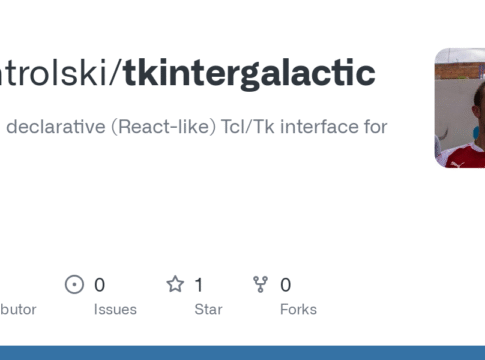Select the Issues label text

(115, 309)
